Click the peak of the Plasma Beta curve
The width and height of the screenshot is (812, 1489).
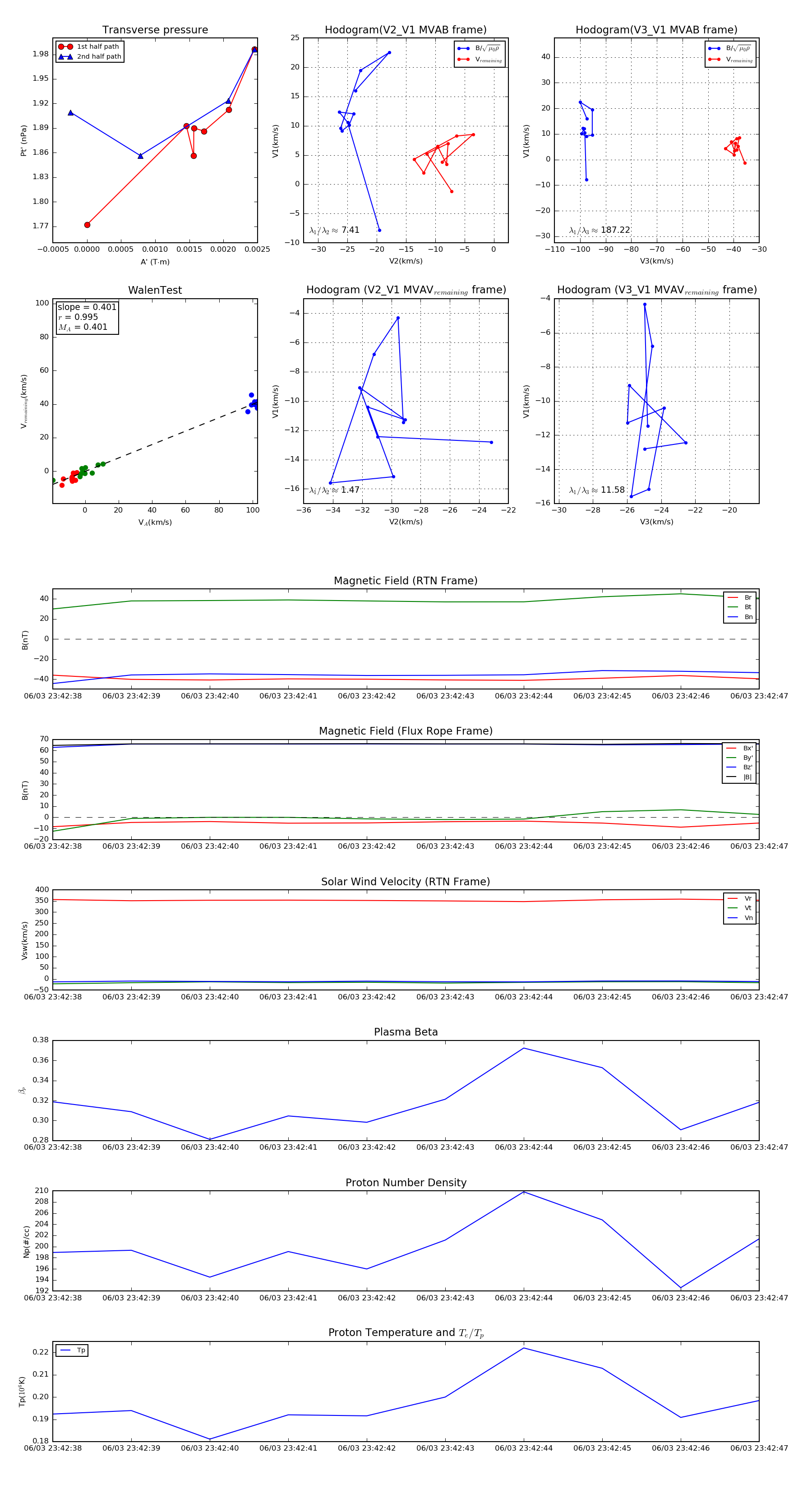click(524, 1048)
